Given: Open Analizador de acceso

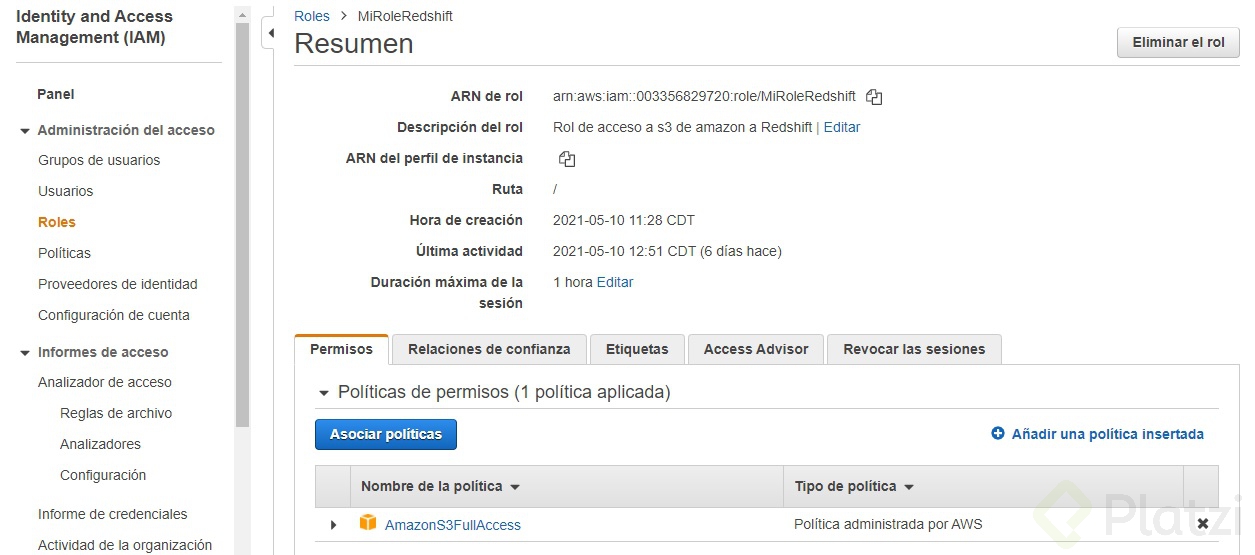Looking at the screenshot, I should 105,382.
